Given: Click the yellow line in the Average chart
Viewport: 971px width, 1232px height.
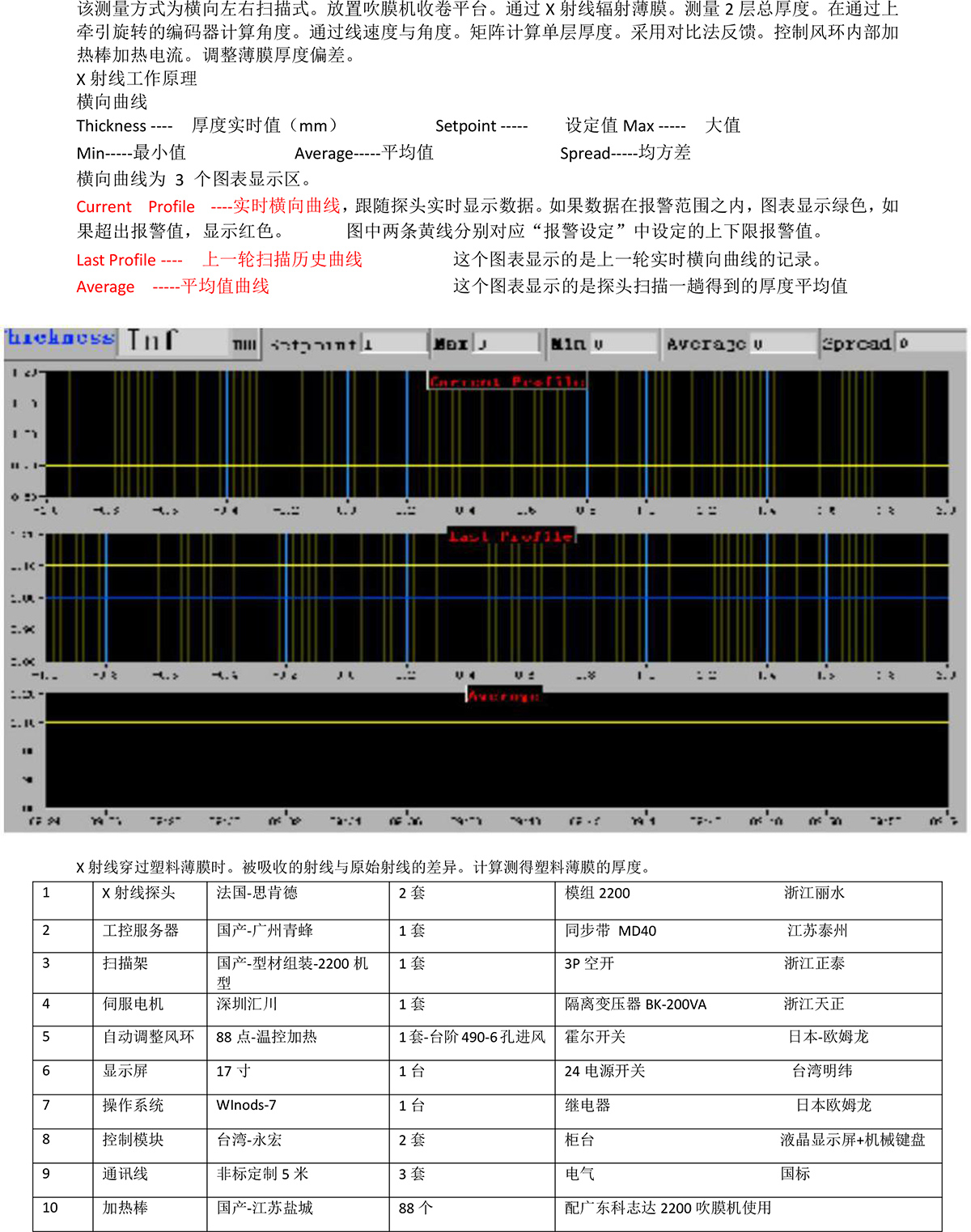Looking at the screenshot, I should 496,721.
